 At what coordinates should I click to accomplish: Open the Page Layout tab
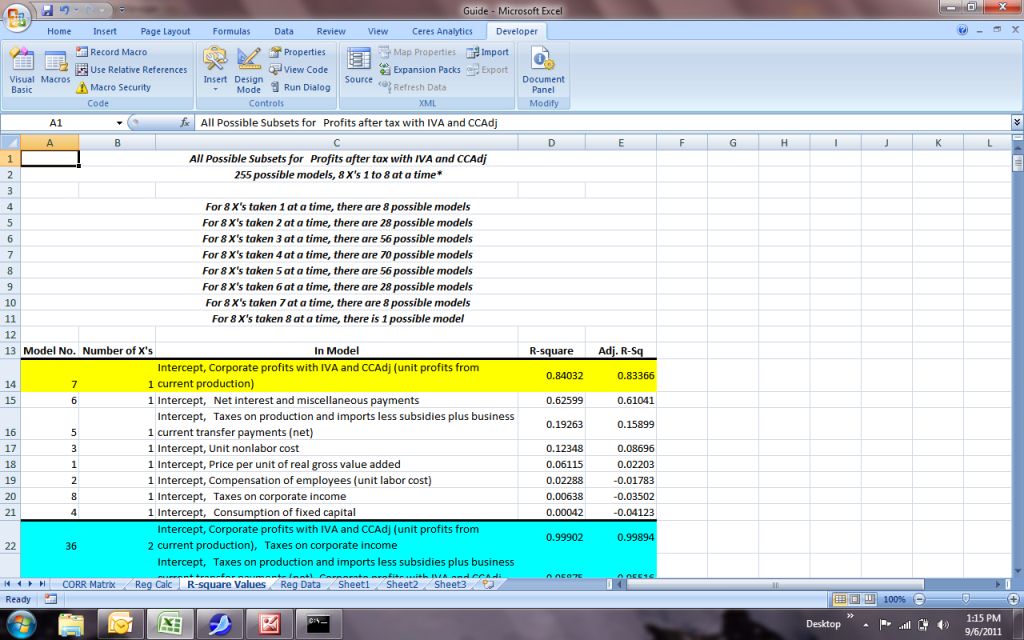[x=165, y=31]
